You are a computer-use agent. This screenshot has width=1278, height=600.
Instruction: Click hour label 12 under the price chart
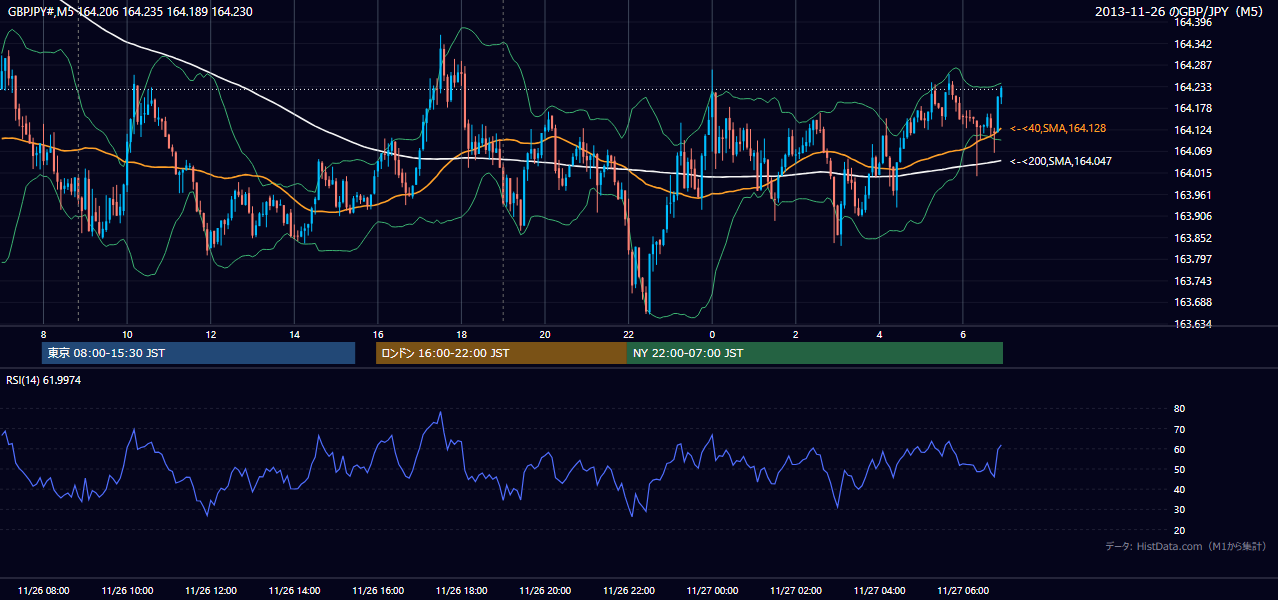point(211,334)
